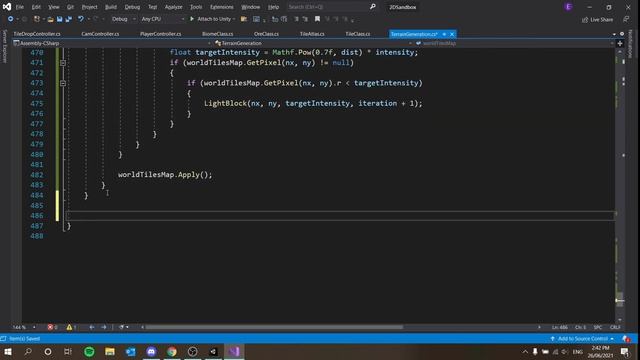Click the worldTilesMap.Apply(); line of code
The width and height of the screenshot is (640, 360).
(165, 175)
